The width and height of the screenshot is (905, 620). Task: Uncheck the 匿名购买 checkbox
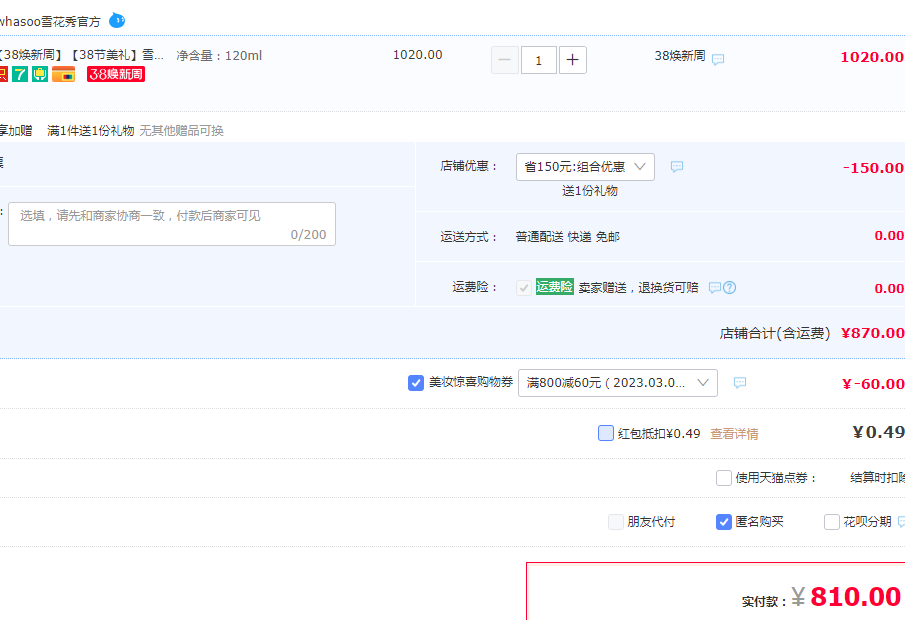tap(724, 522)
